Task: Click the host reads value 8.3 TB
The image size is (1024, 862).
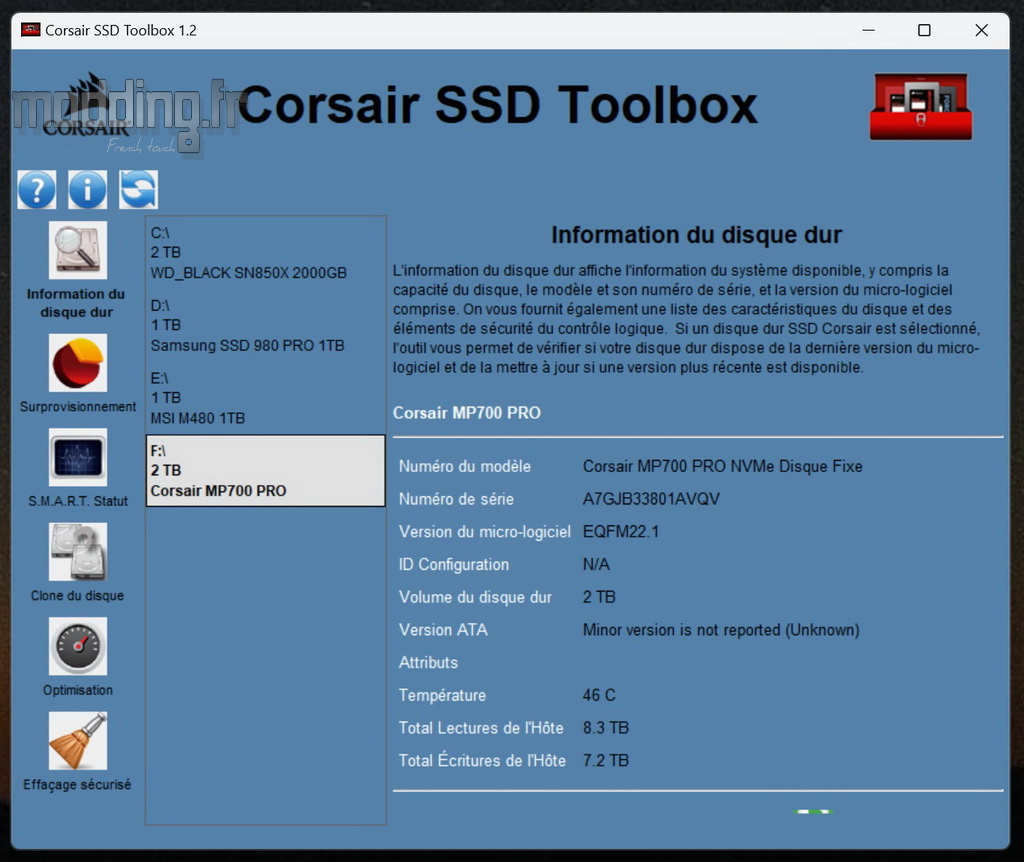Action: (x=606, y=727)
